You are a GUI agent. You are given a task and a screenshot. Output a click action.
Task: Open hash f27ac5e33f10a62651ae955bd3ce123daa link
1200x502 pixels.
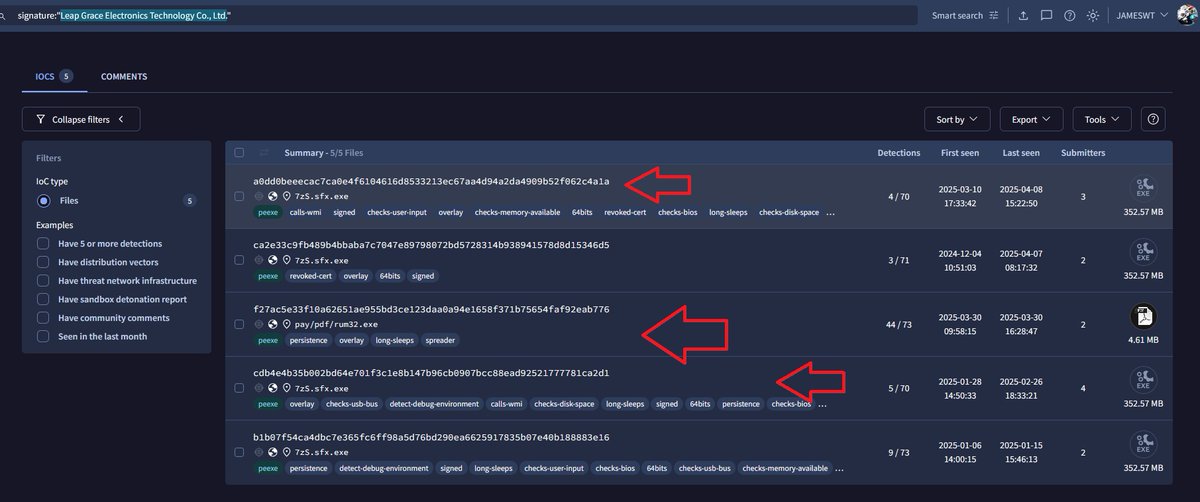pos(431,309)
